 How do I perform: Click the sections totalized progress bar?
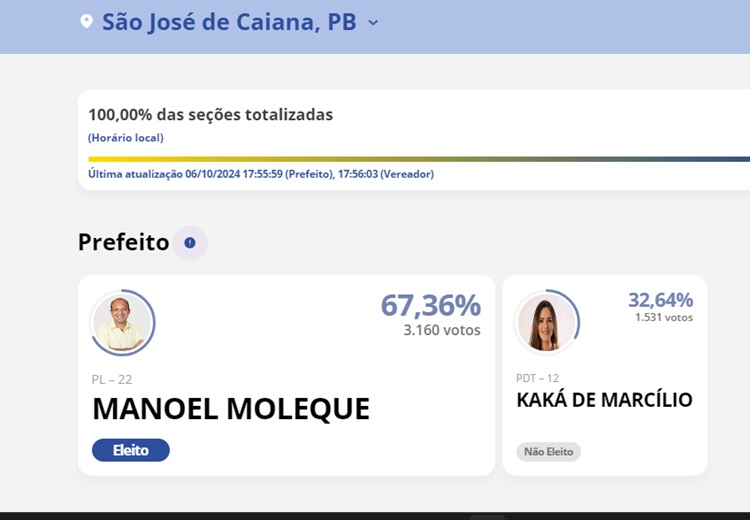(x=418, y=159)
